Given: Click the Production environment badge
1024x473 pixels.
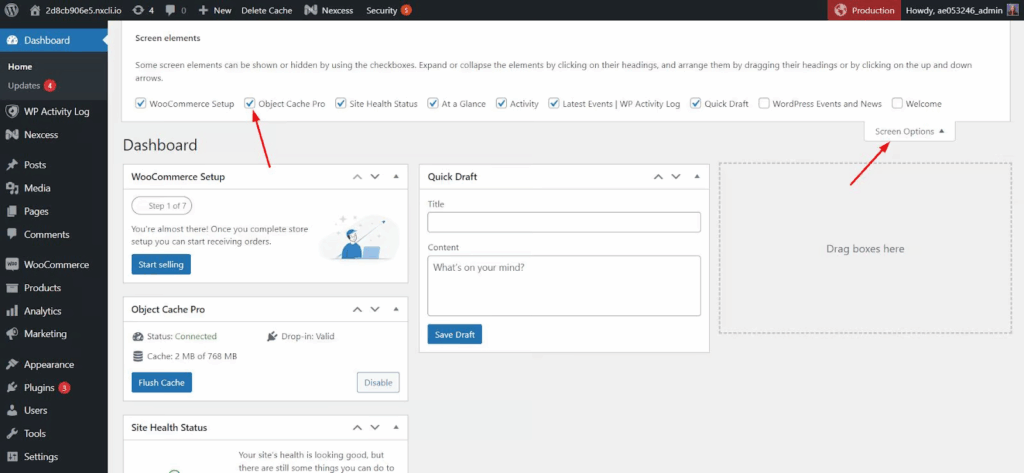Looking at the screenshot, I should click(x=864, y=10).
